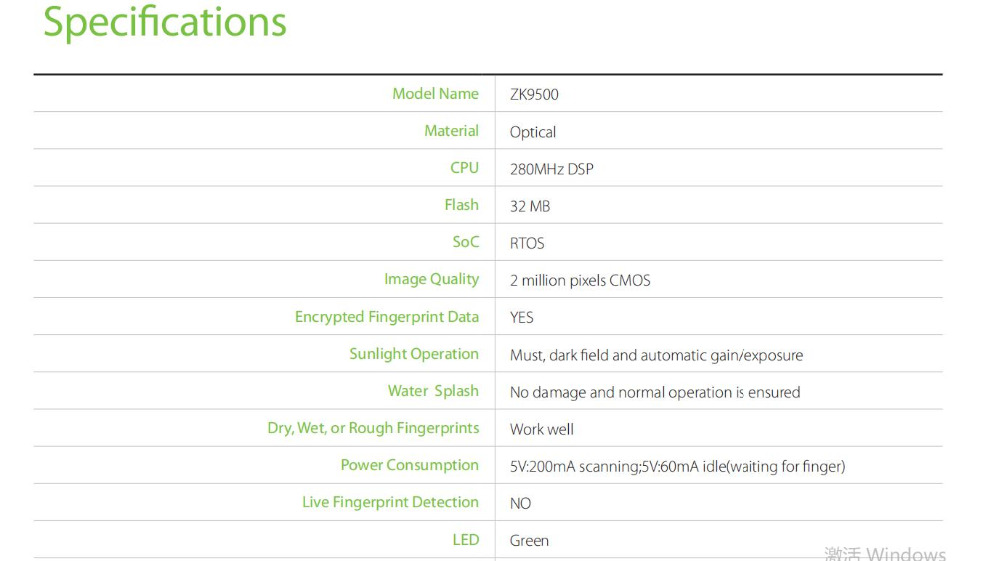
Task: Click the ZK9500 model value
Action: pos(534,94)
